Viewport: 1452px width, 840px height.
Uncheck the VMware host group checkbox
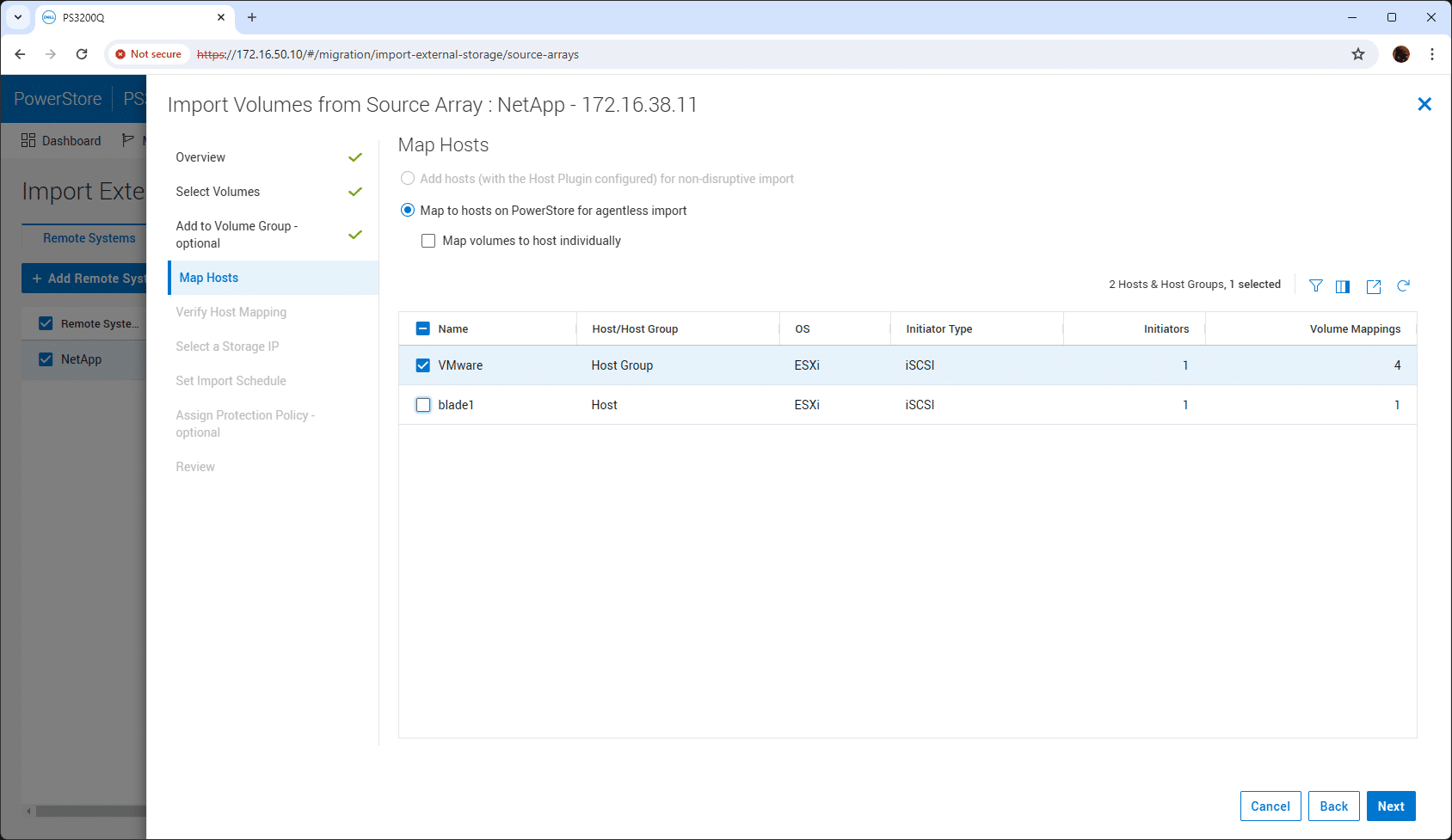point(423,365)
